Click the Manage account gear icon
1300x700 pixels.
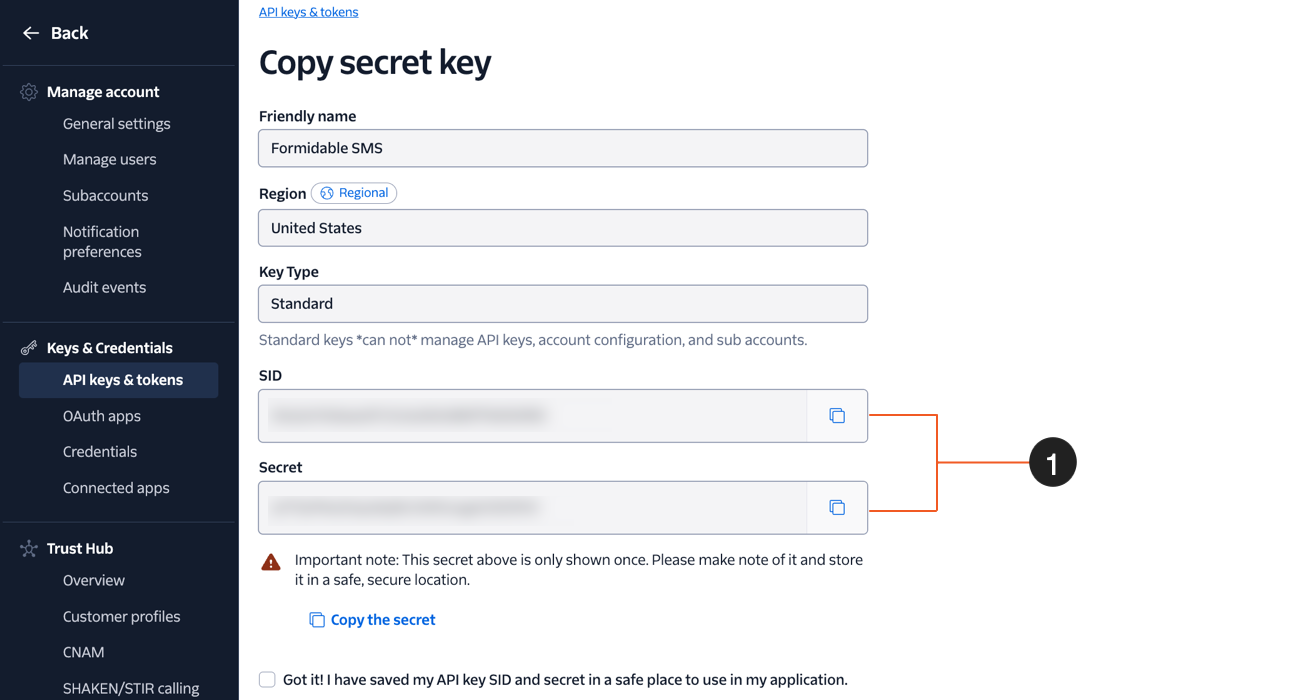pyautogui.click(x=29, y=92)
